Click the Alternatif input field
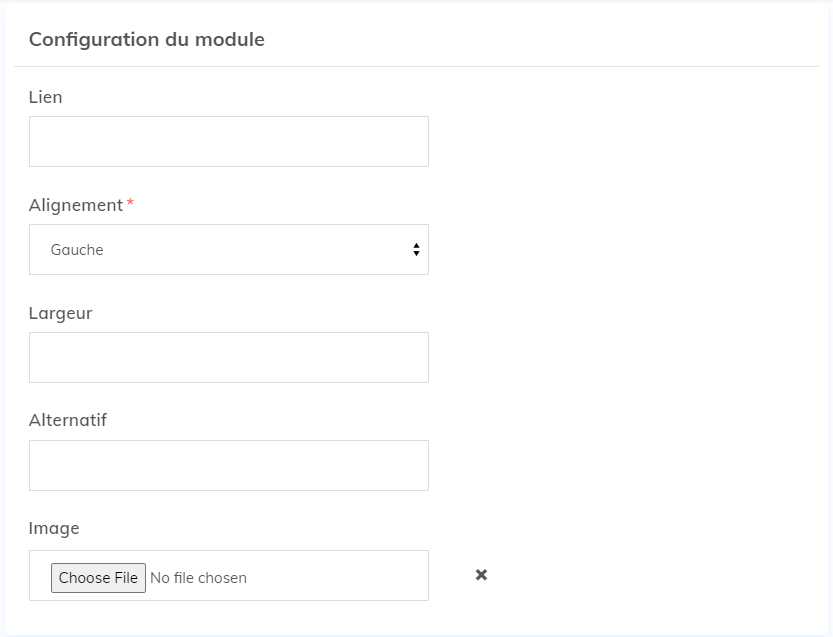 point(228,464)
